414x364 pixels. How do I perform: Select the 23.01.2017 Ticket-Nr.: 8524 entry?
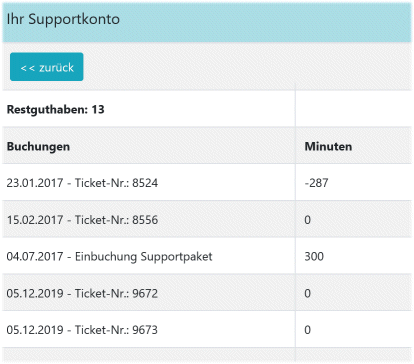(82, 183)
